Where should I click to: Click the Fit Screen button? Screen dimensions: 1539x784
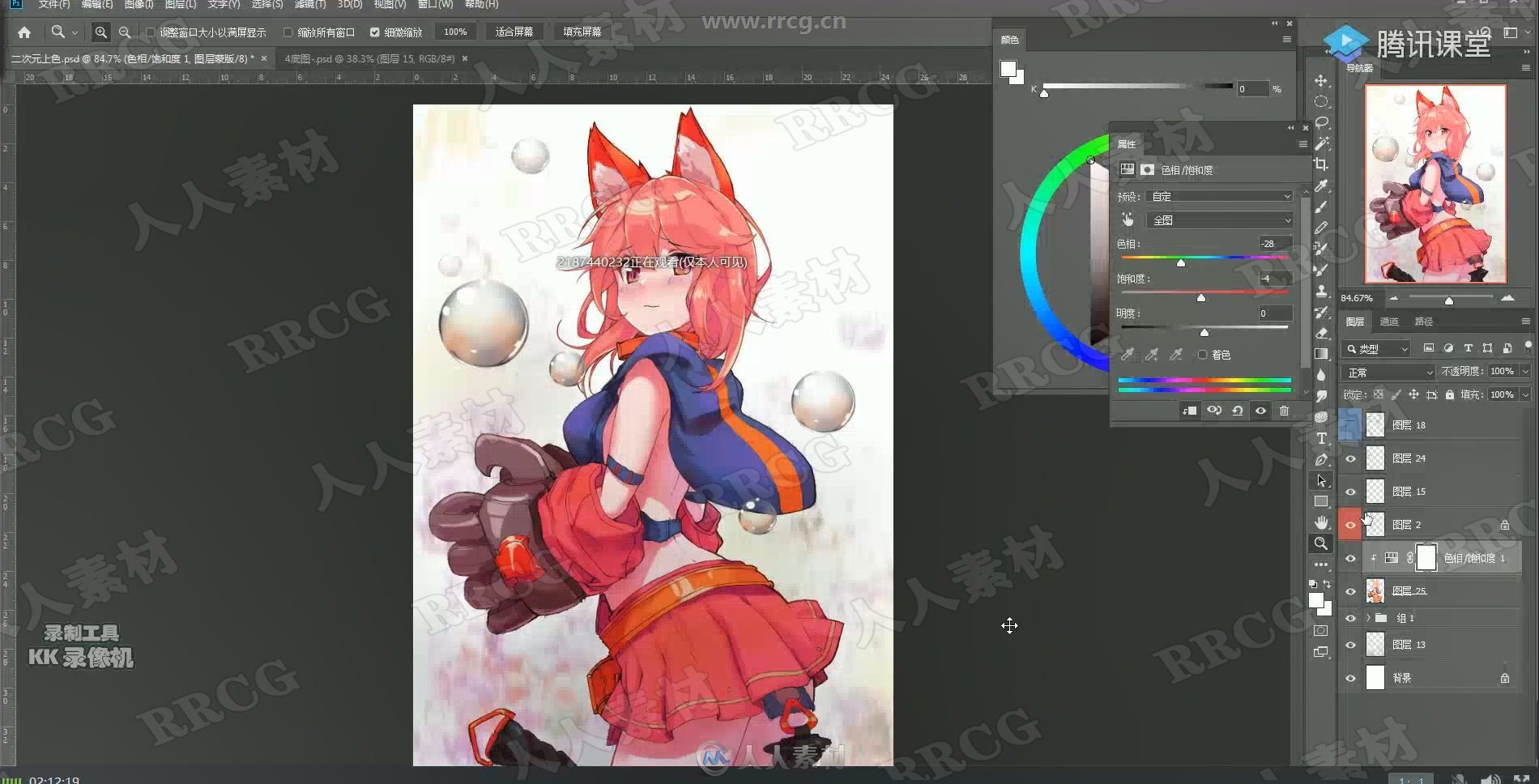(x=514, y=32)
